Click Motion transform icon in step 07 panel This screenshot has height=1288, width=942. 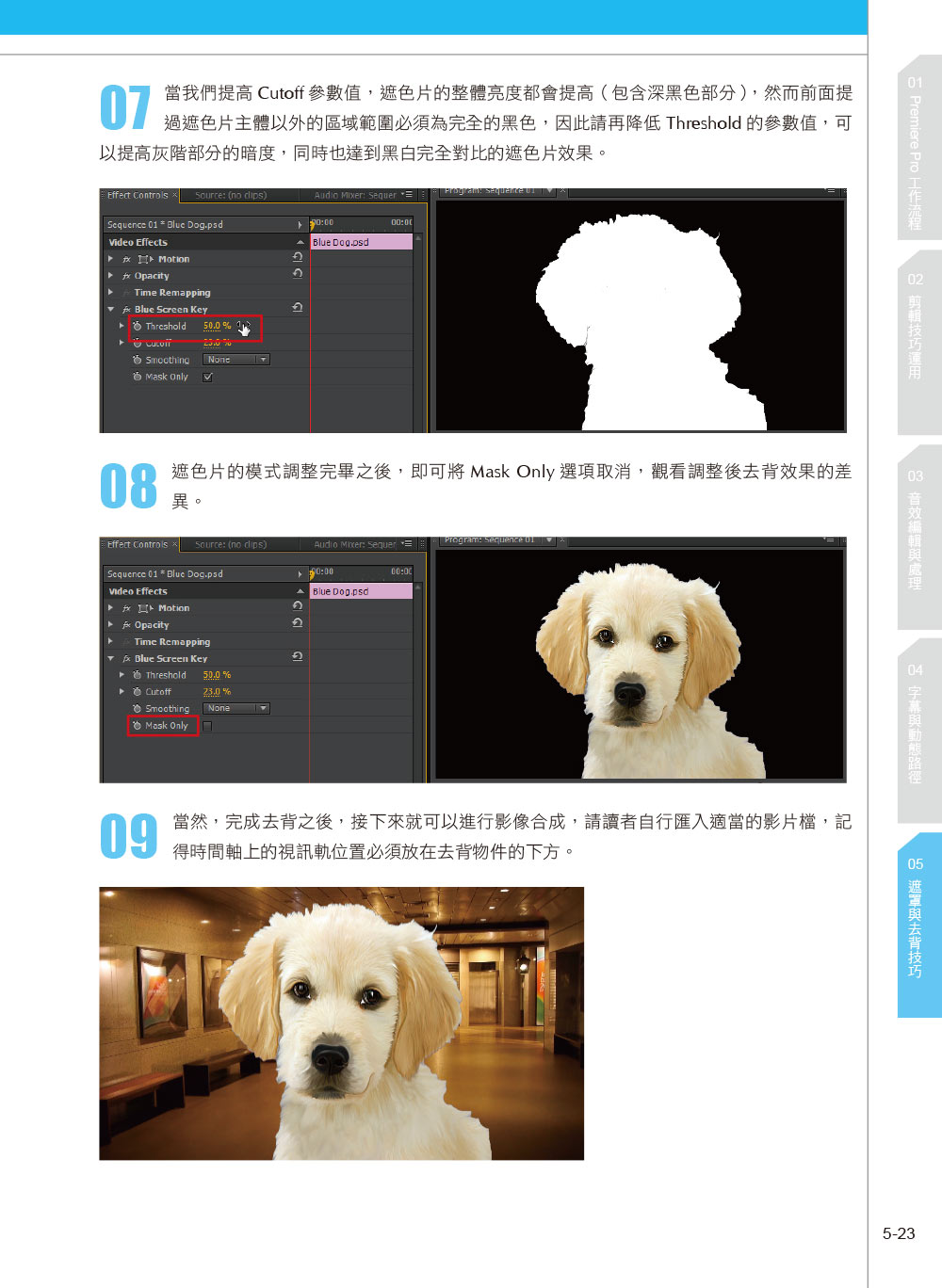(145, 259)
